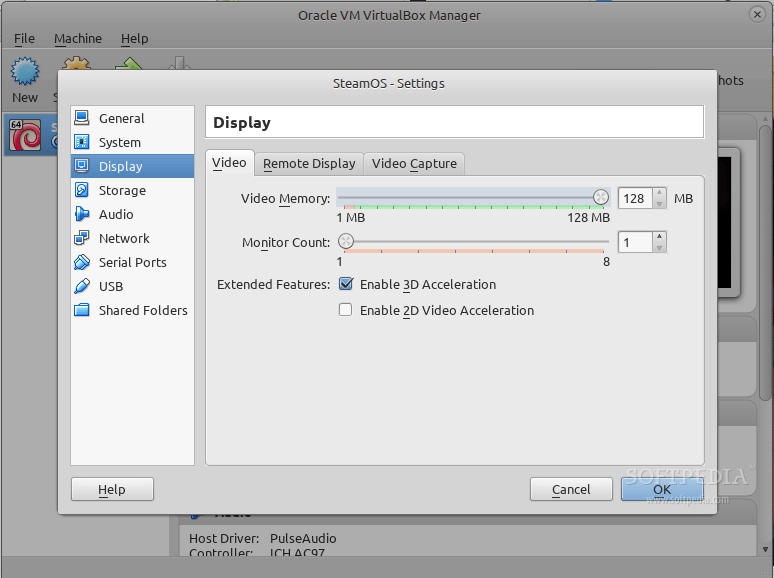The width and height of the screenshot is (774, 578).
Task: Click the Help button
Action: [112, 489]
